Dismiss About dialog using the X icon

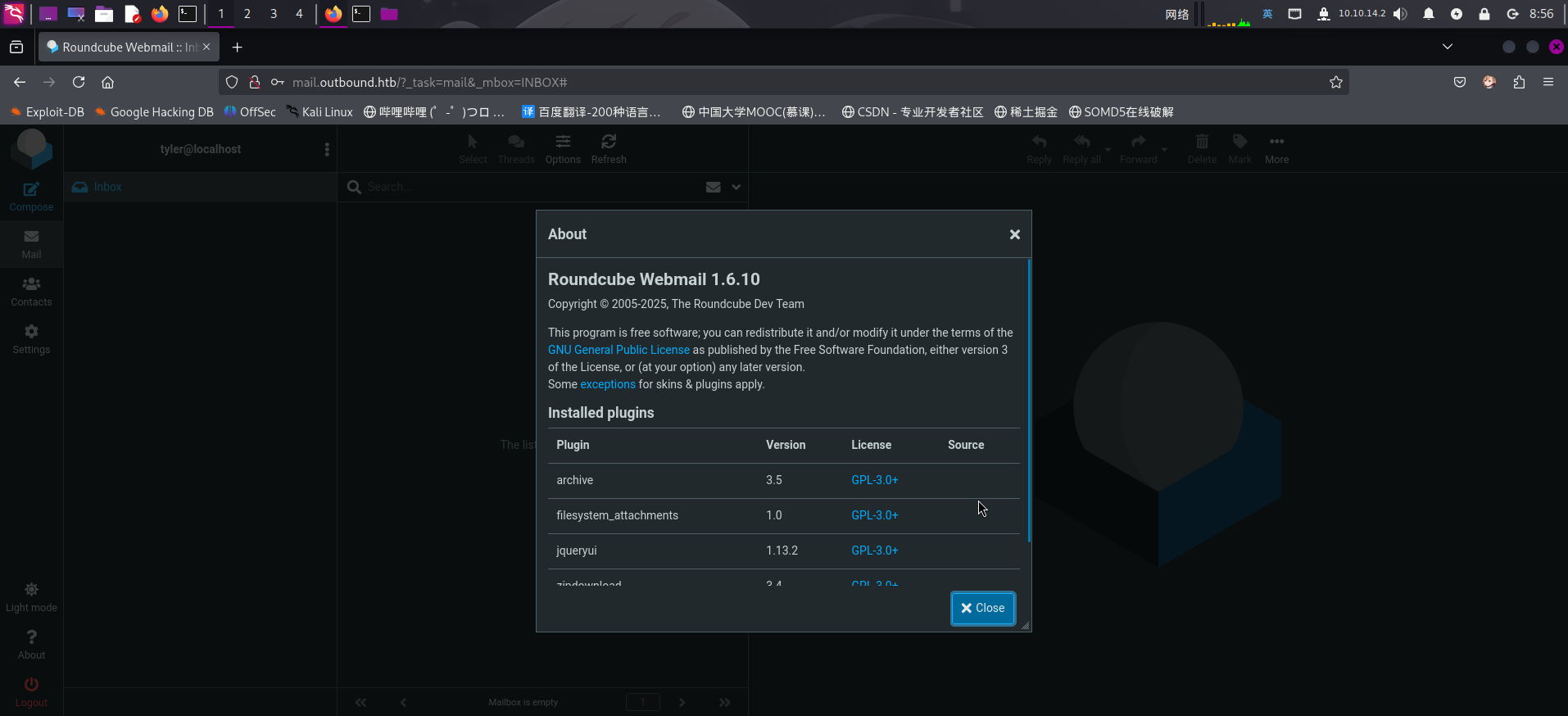[x=1015, y=234]
